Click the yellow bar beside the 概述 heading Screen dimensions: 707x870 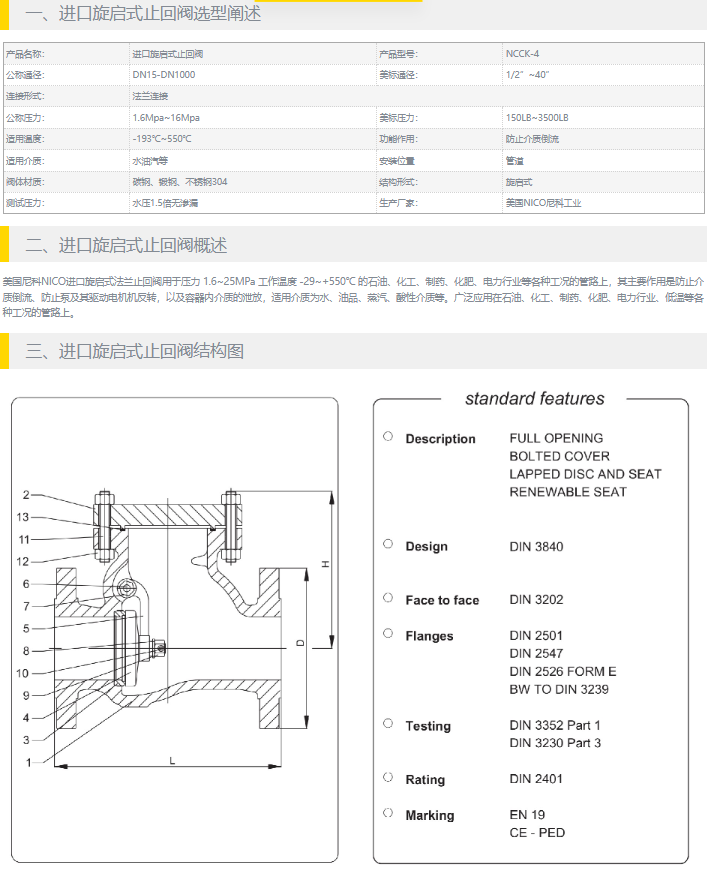coord(4,245)
